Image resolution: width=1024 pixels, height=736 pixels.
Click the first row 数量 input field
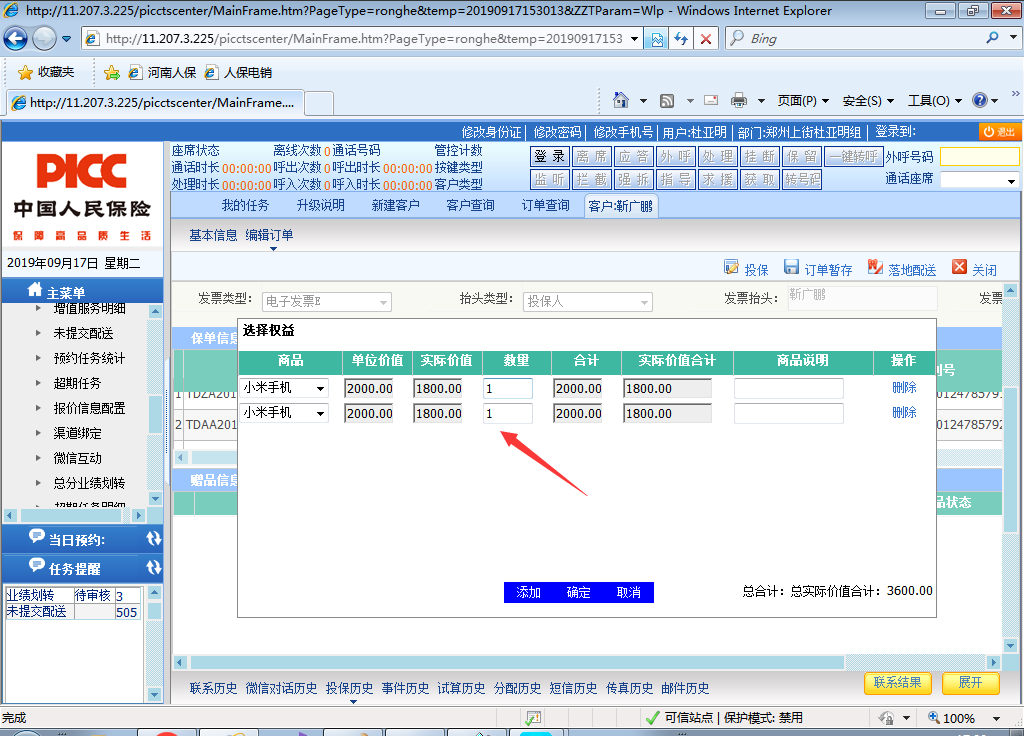tap(508, 389)
